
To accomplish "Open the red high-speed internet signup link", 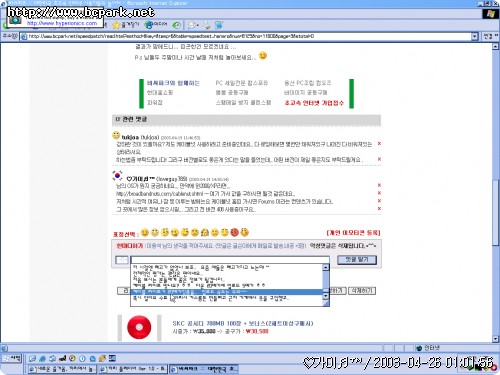I will (x=314, y=103).
